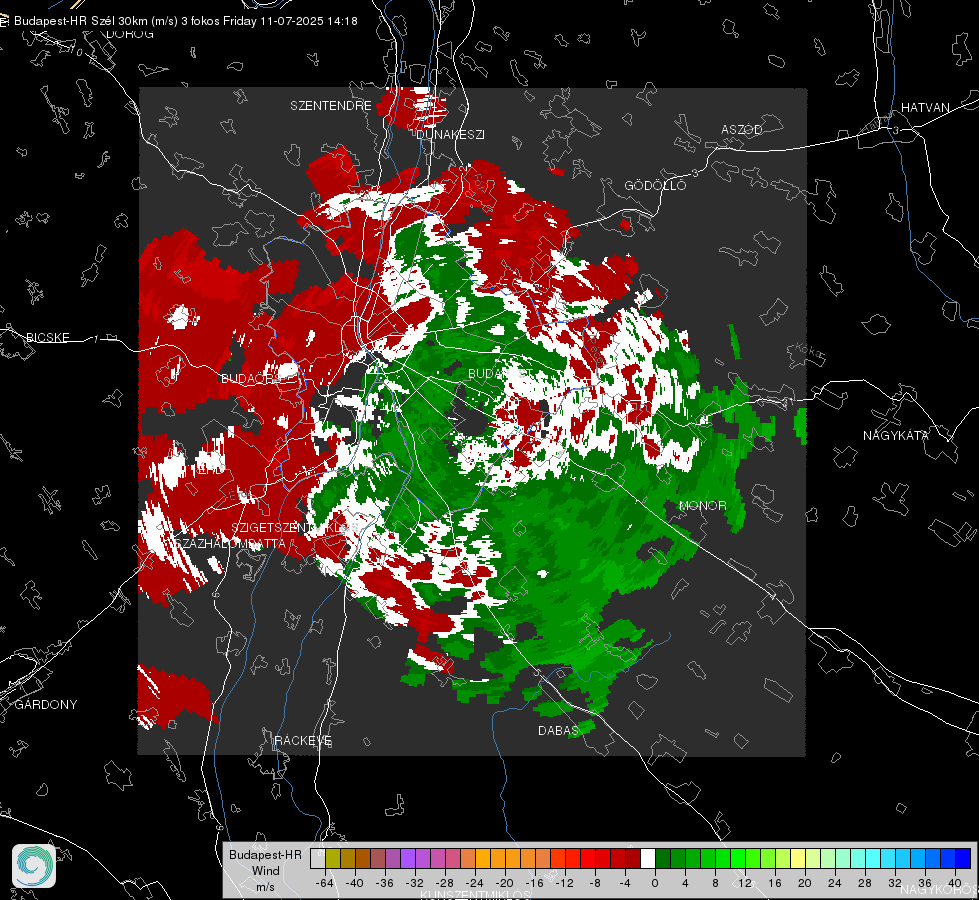
Task: Select the olive swatch above -64
Action: (x=333, y=858)
